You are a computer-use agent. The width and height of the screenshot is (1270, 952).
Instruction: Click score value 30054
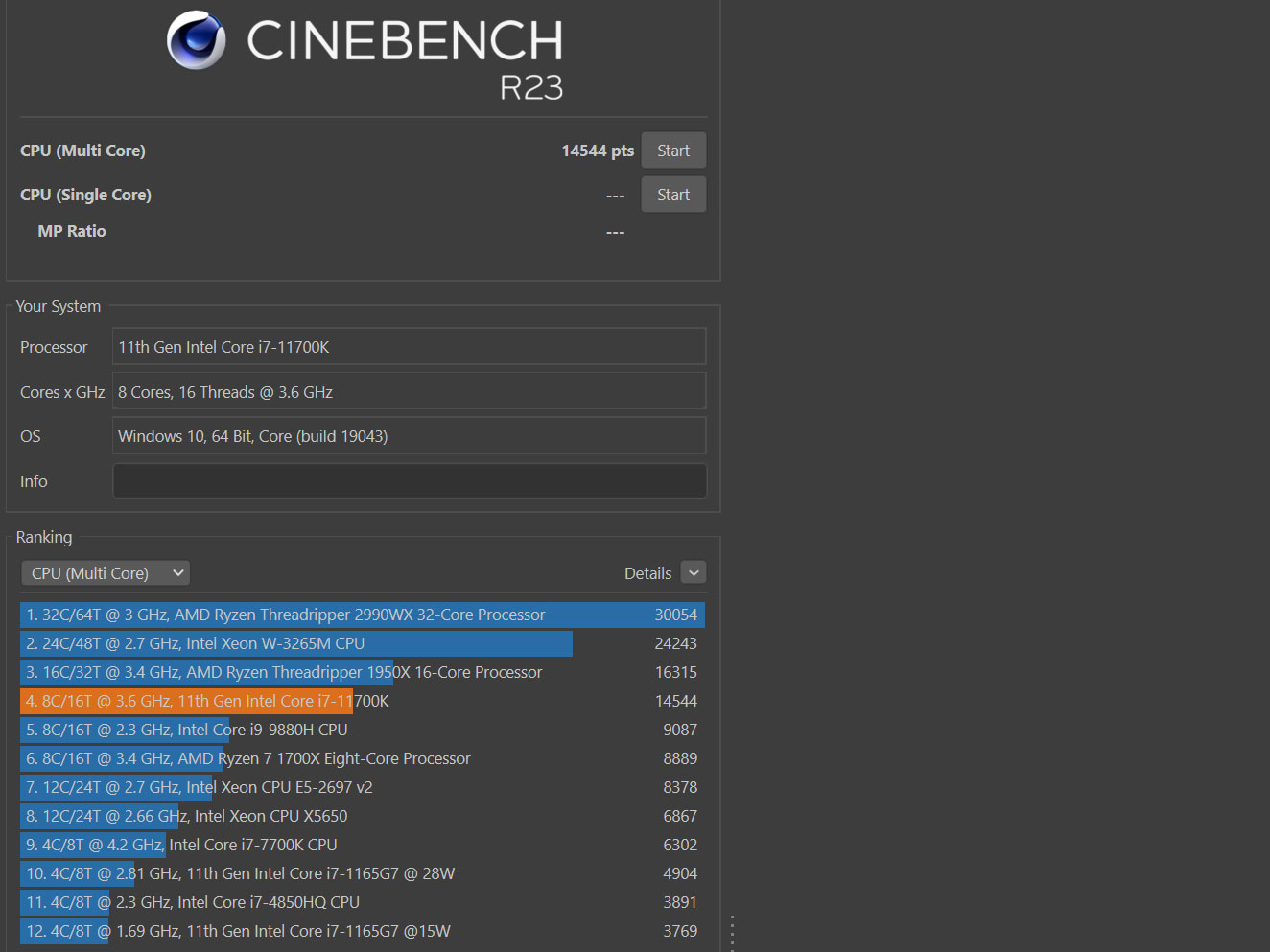[675, 615]
